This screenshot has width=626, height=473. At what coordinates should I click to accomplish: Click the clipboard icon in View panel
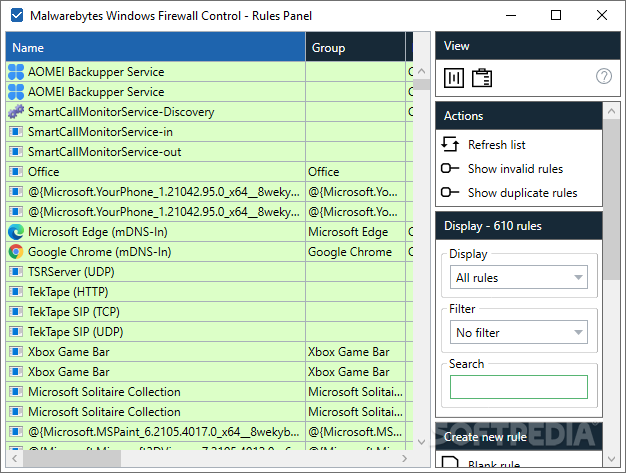(x=482, y=77)
